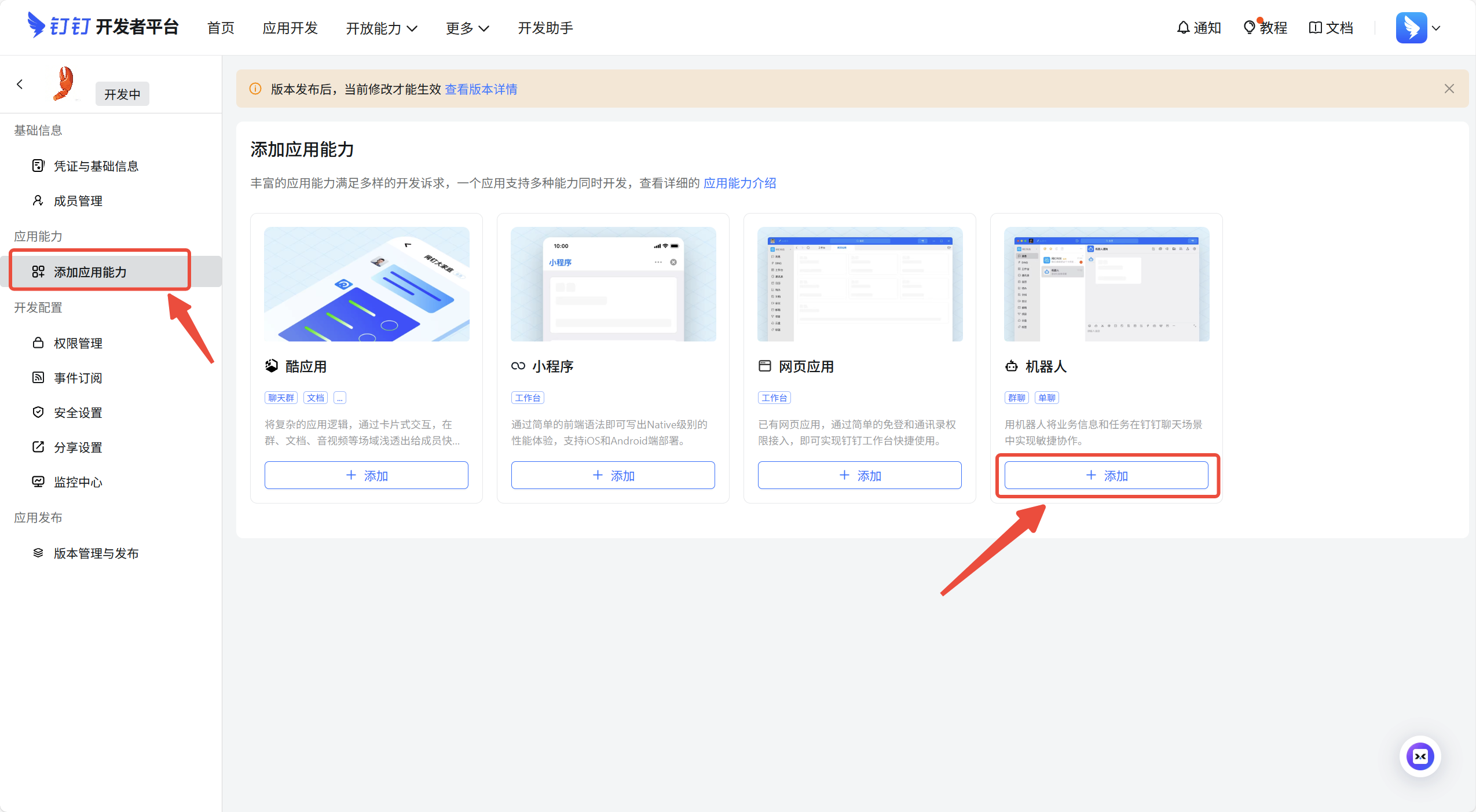Viewport: 1476px width, 812px height.
Task: Click the back arrow beside the app logo
Action: pyautogui.click(x=20, y=84)
